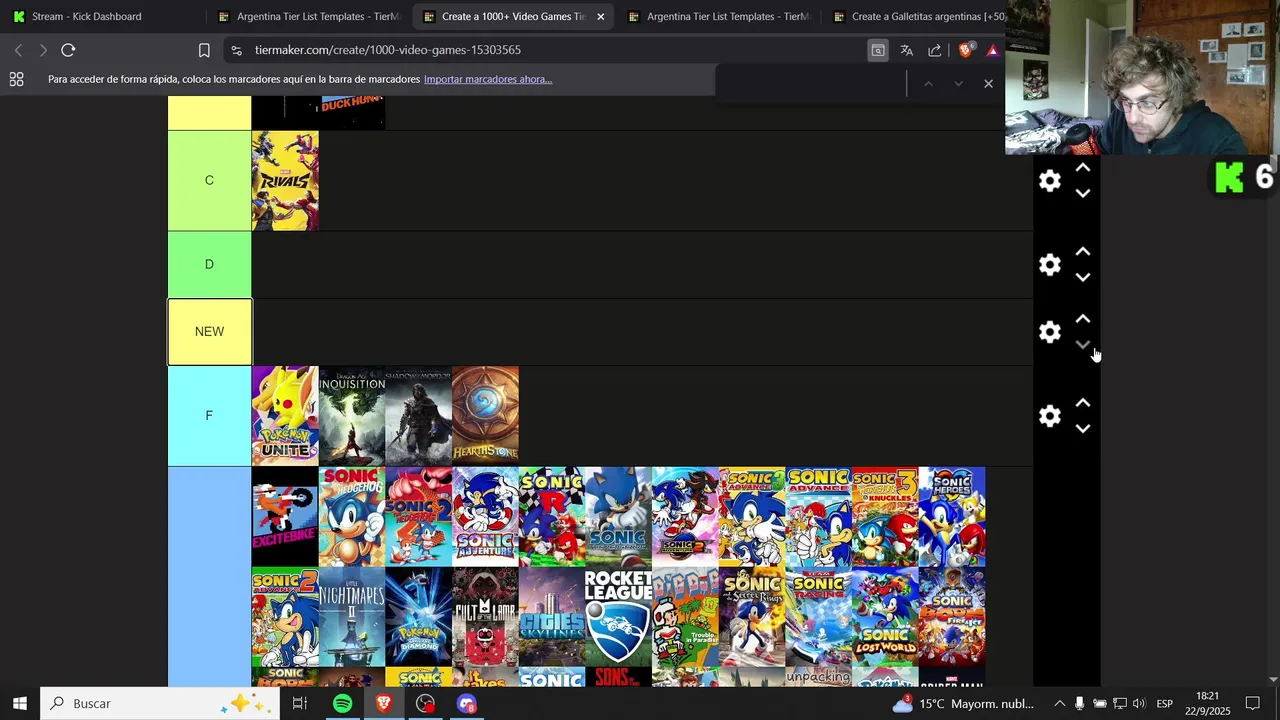Move tier C row down
1280x720 pixels.
click(x=1083, y=193)
